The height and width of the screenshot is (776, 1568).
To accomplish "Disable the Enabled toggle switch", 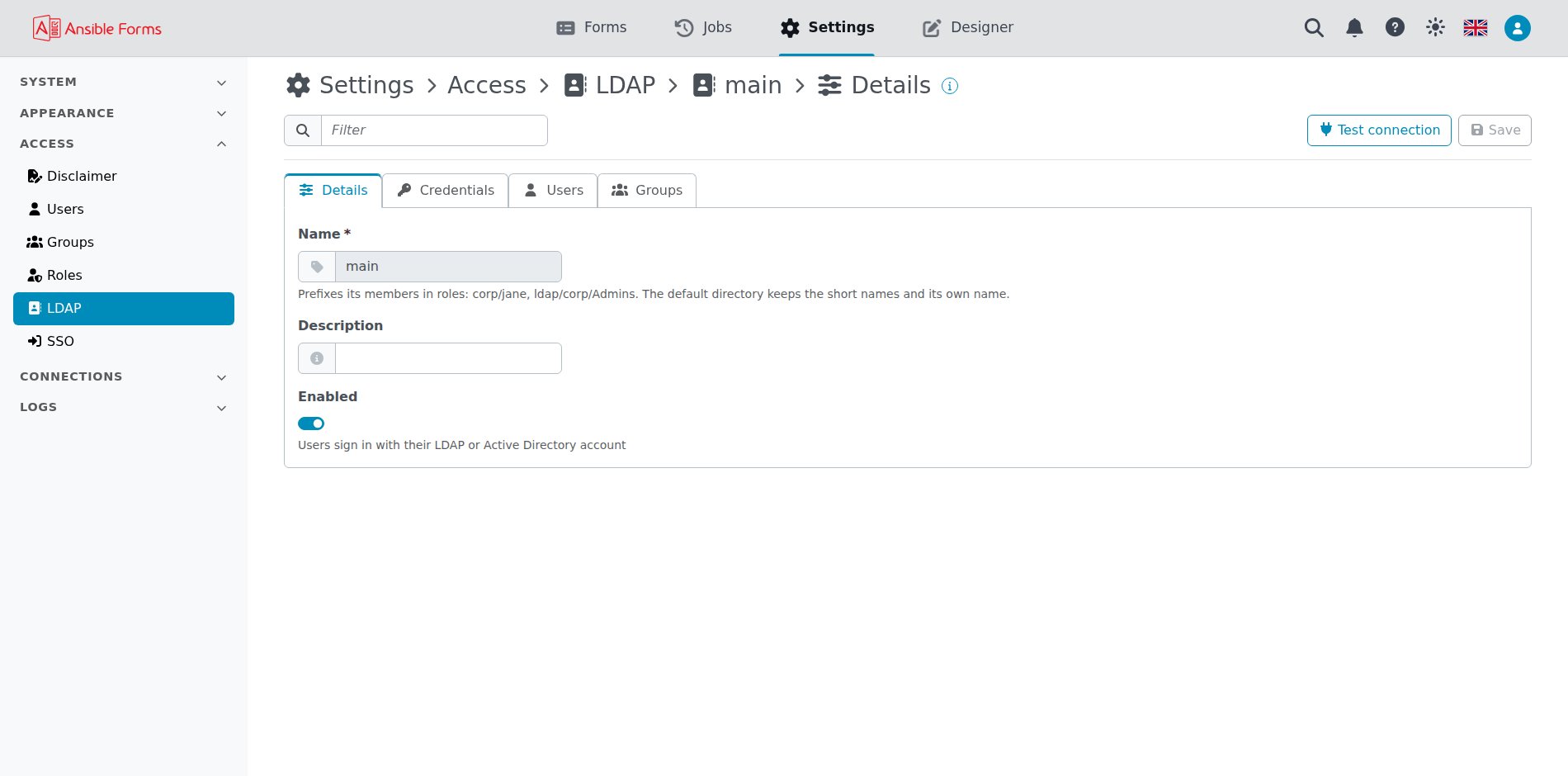I will tap(311, 423).
